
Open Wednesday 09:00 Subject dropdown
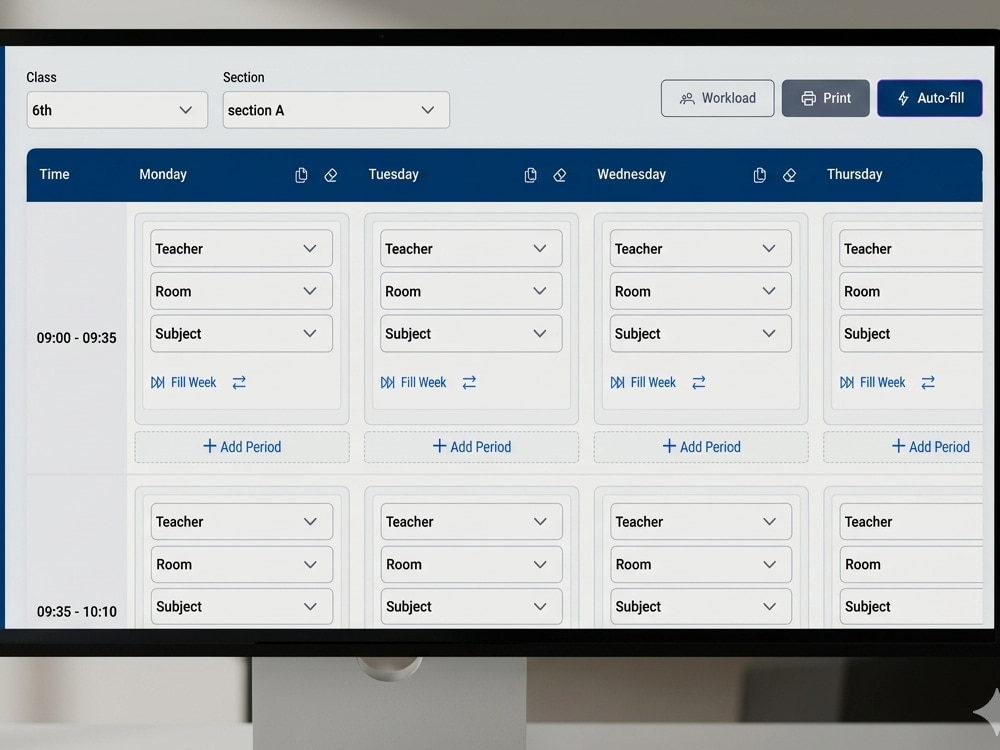(x=701, y=333)
